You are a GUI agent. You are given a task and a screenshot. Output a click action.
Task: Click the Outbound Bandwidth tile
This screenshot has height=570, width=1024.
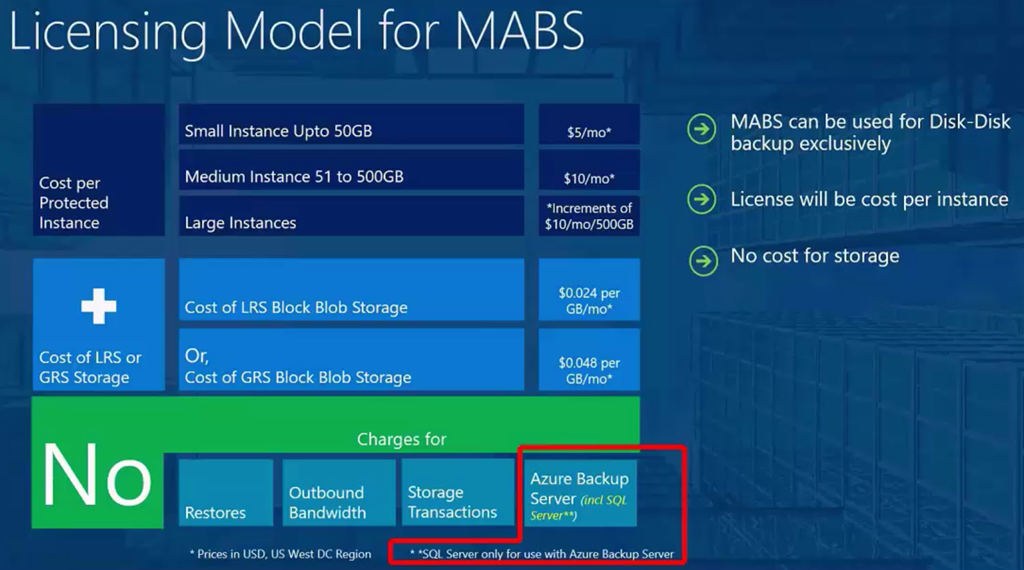coord(339,493)
